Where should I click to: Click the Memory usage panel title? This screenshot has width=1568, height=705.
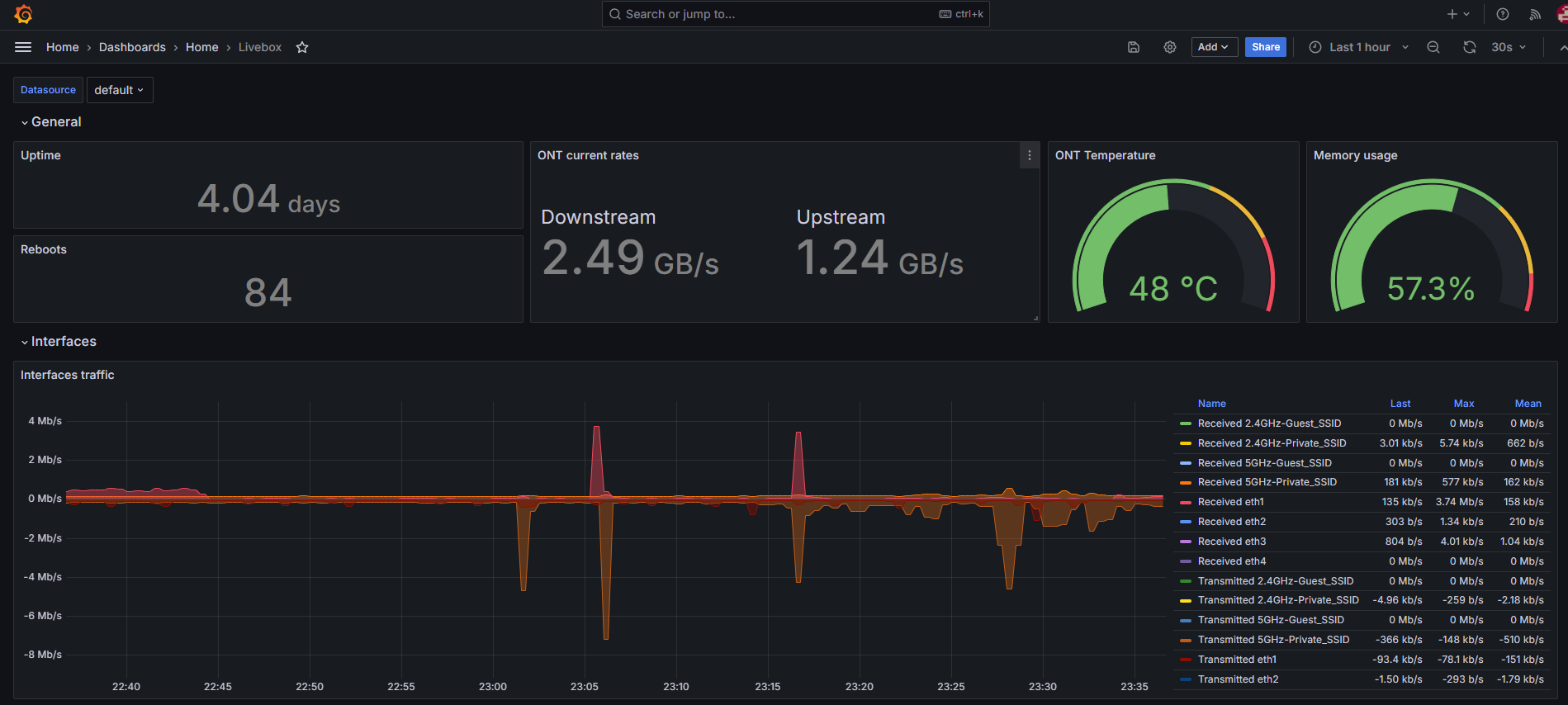1355,155
